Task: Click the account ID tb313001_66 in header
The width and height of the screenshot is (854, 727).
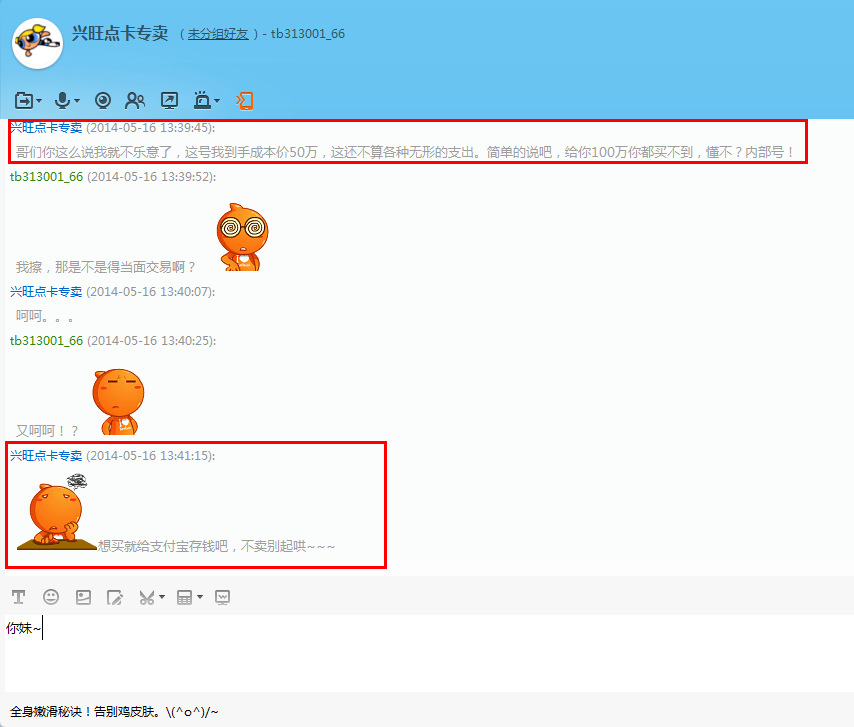Action: [x=308, y=34]
